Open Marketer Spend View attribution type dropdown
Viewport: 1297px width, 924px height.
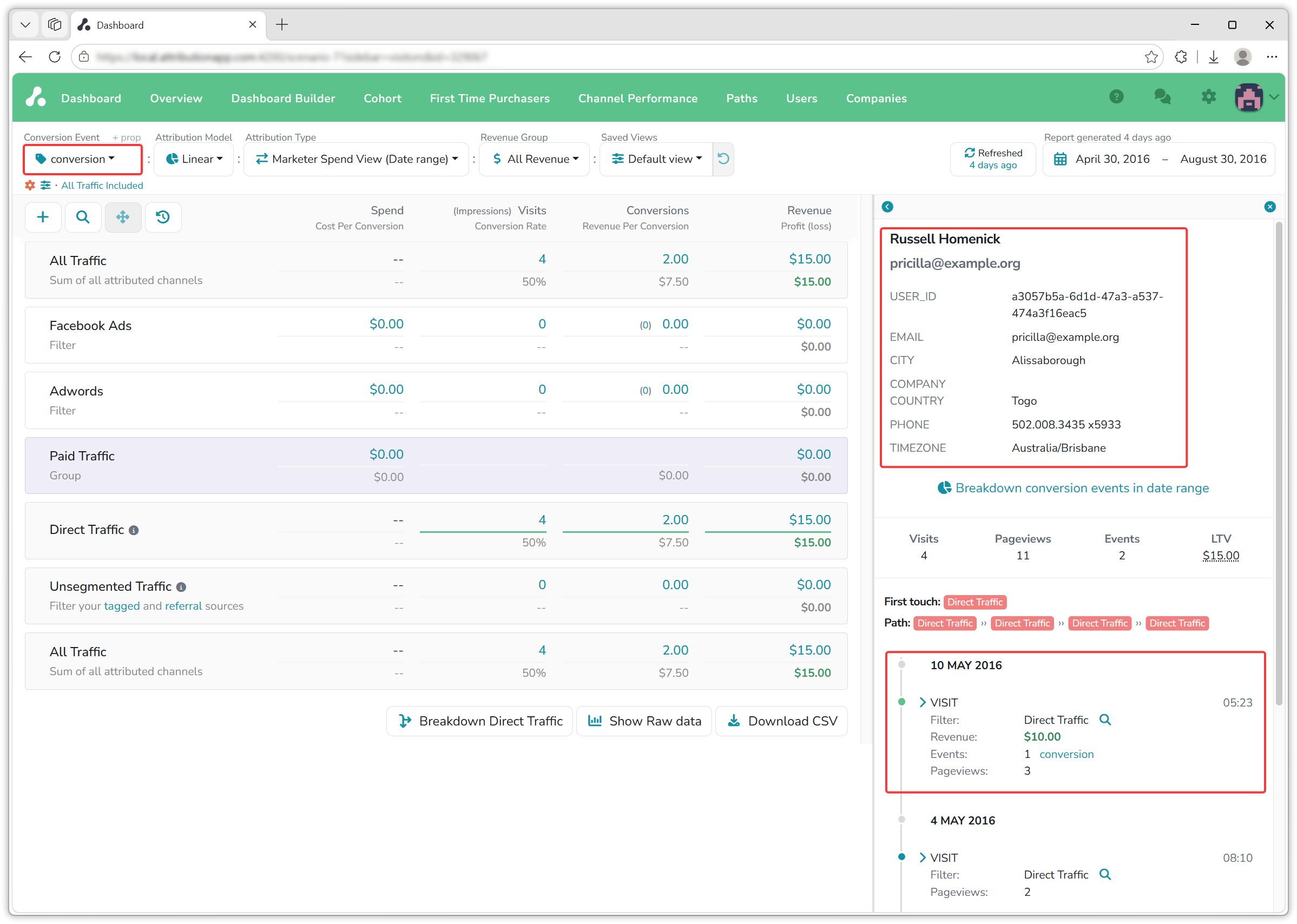click(357, 159)
